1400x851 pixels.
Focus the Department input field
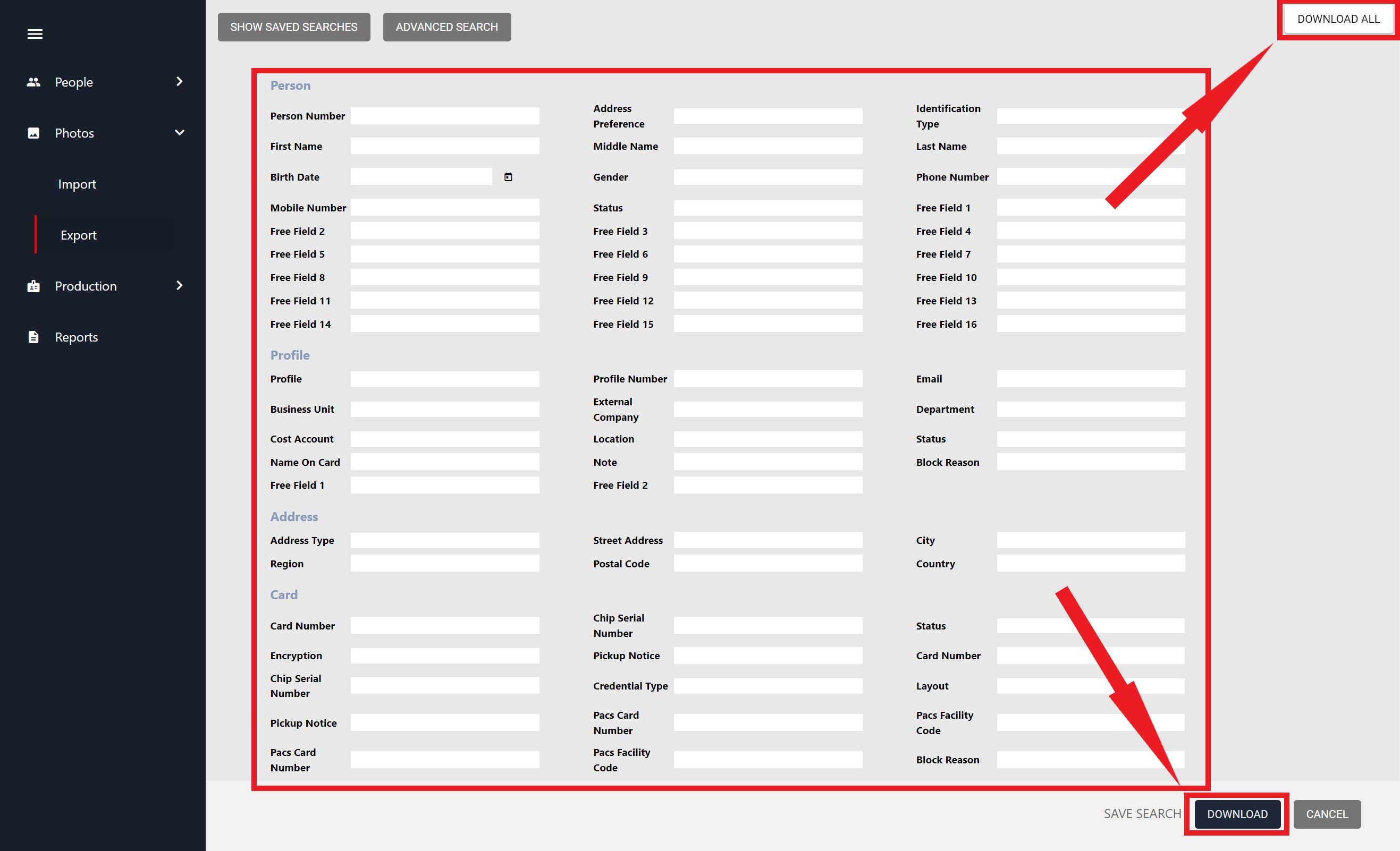[x=1090, y=410]
